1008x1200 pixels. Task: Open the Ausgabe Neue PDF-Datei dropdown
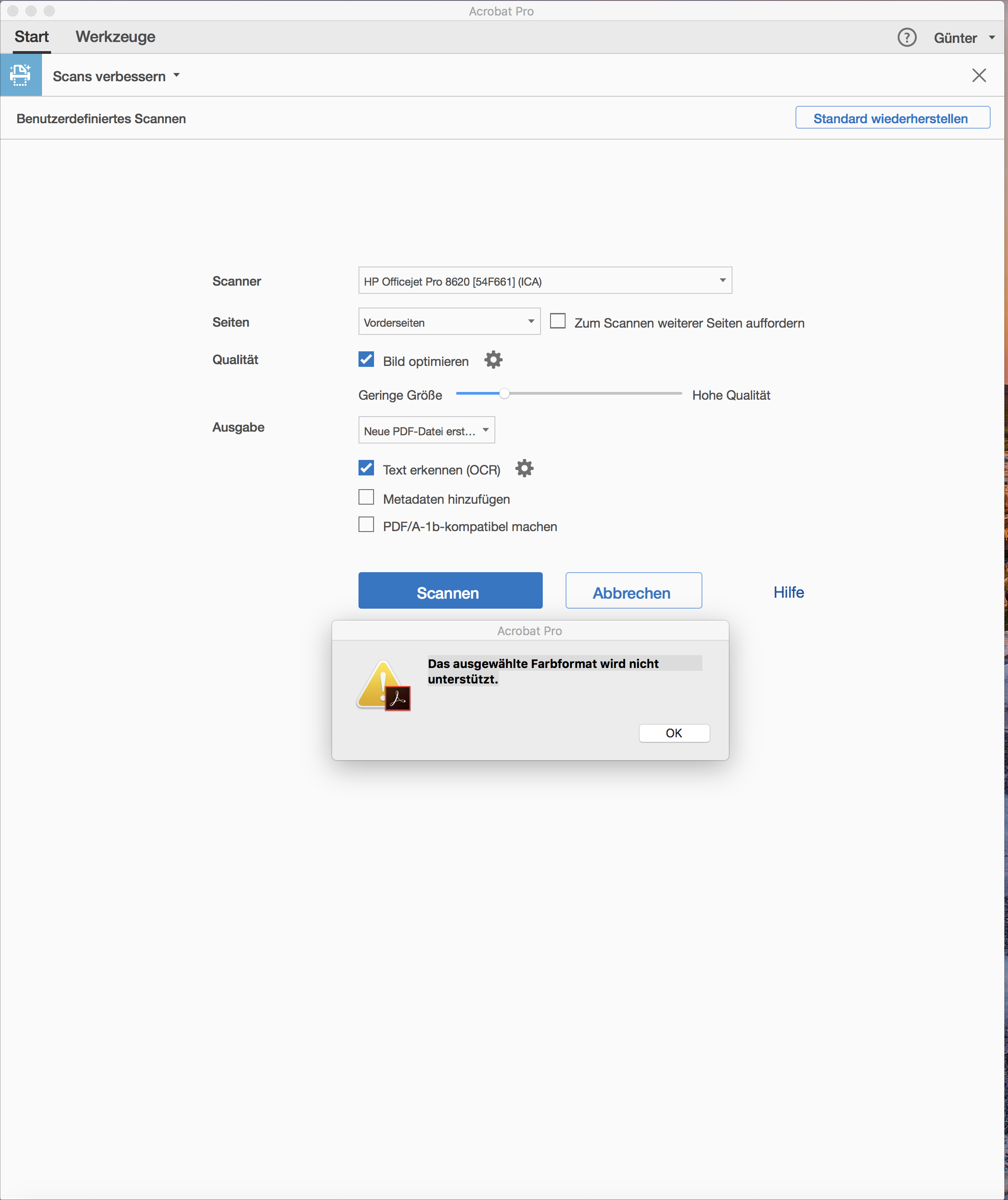(426, 430)
